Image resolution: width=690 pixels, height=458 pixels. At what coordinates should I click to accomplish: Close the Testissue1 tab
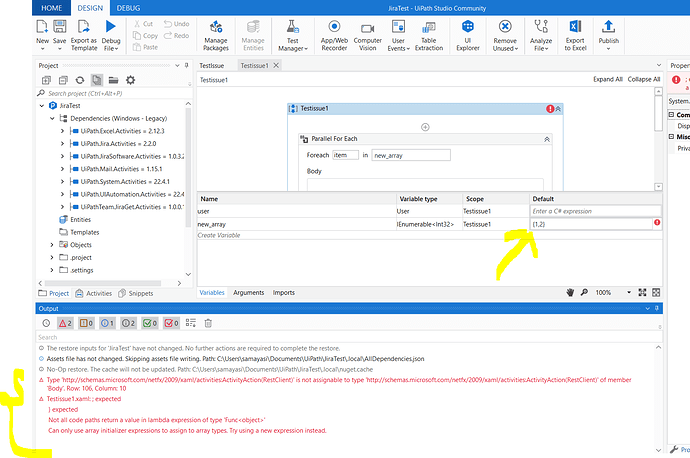[276, 66]
